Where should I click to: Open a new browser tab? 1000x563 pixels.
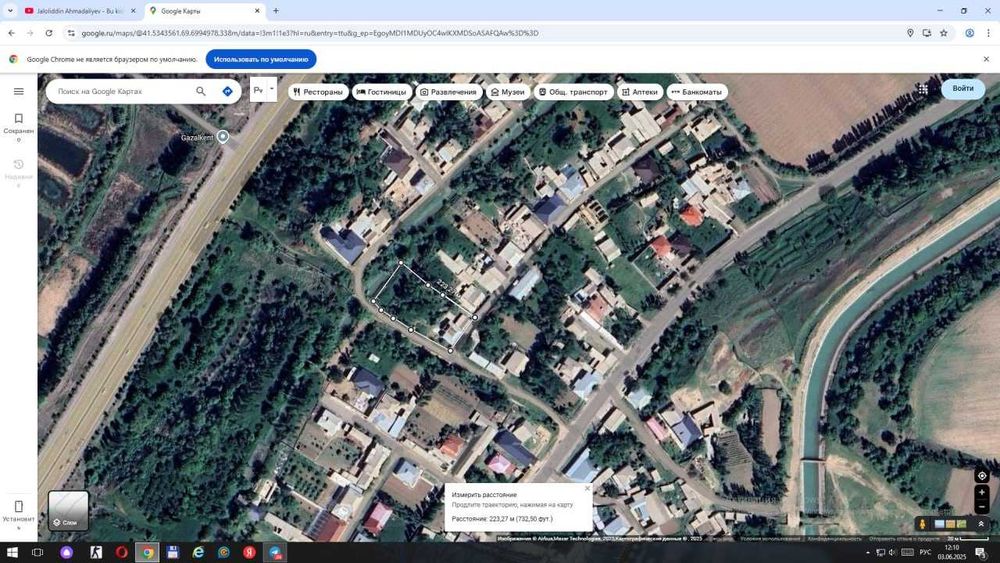276,11
